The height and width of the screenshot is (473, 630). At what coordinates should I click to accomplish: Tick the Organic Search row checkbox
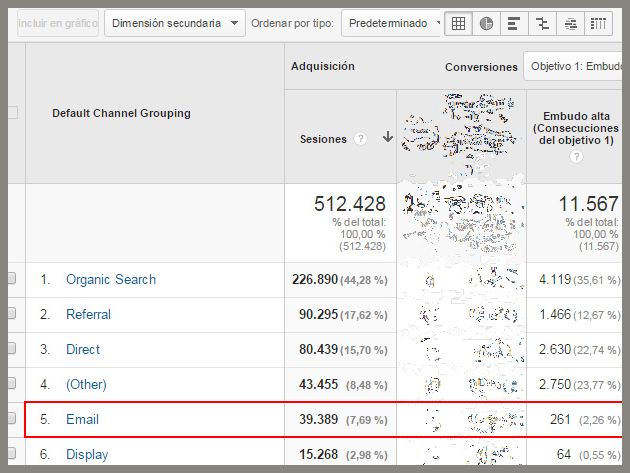coord(12,279)
